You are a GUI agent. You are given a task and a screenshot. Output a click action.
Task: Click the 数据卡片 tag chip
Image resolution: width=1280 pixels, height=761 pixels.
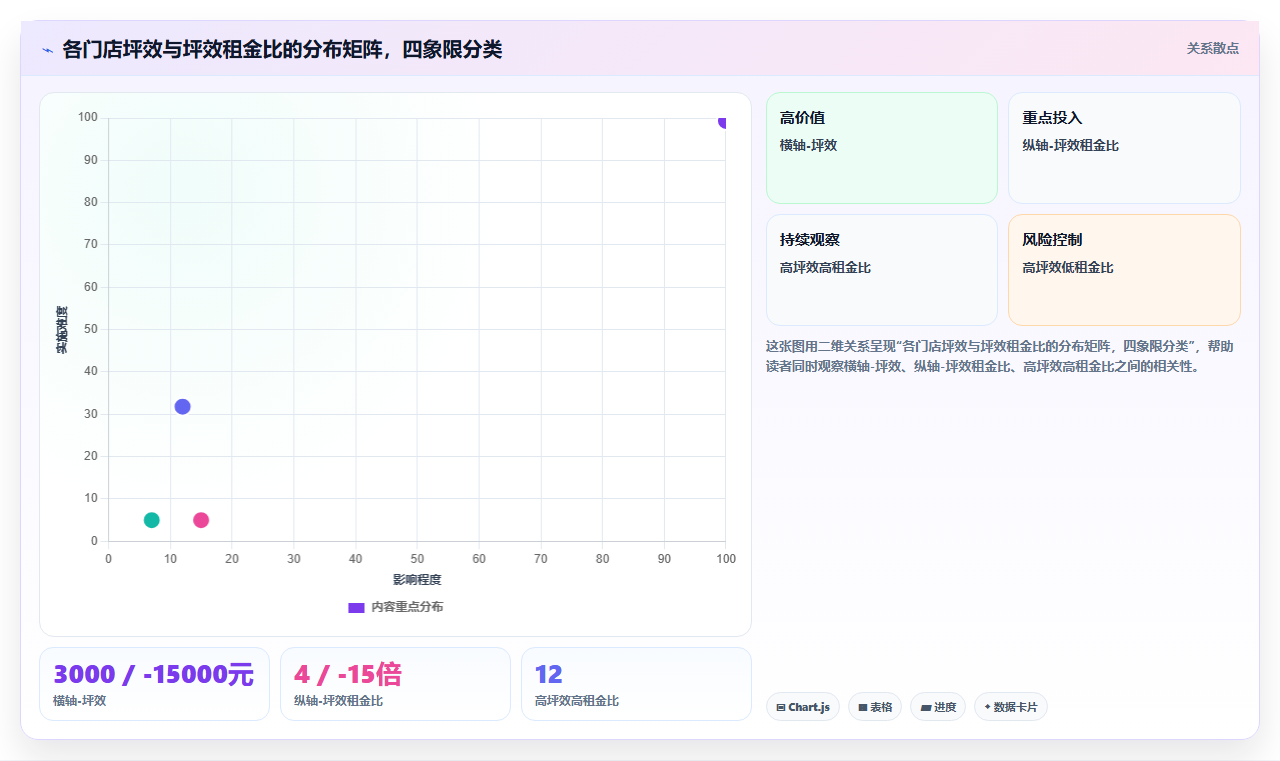[1011, 707]
